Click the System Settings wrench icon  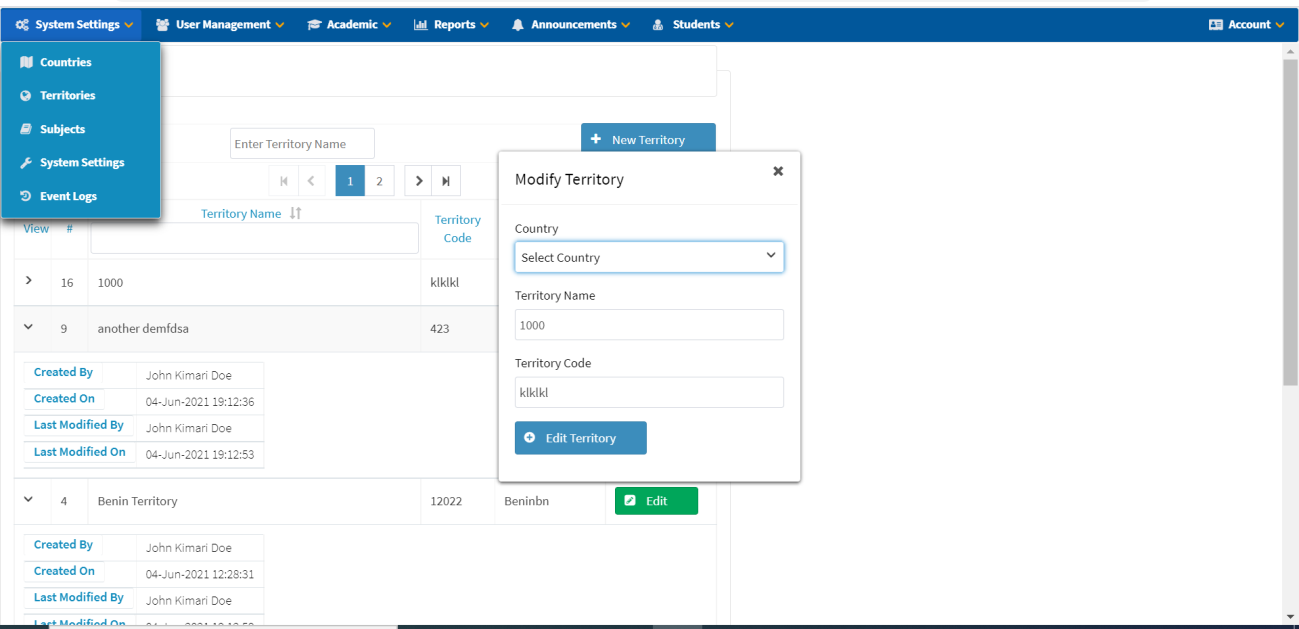point(24,161)
